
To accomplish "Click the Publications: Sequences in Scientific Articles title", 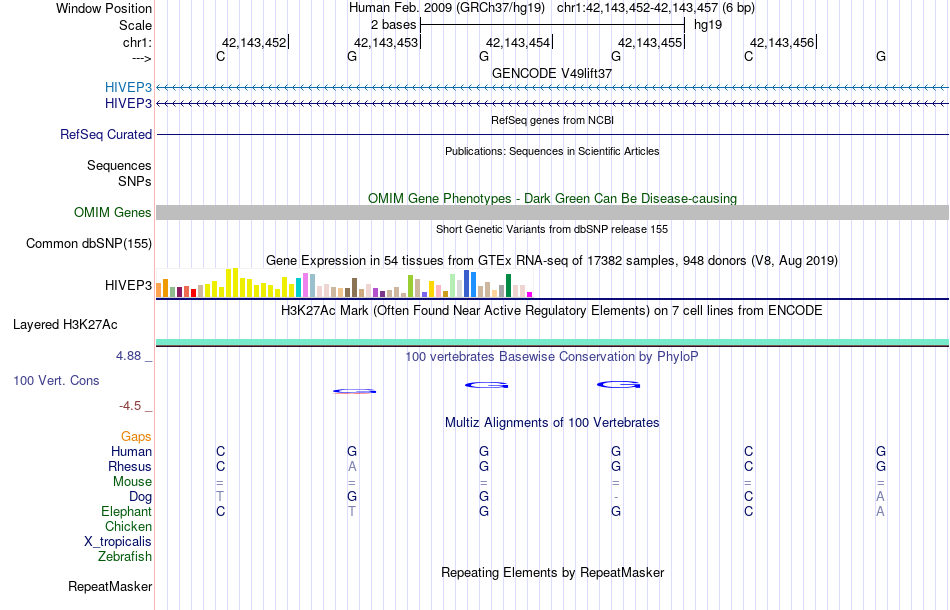I will [x=552, y=151].
